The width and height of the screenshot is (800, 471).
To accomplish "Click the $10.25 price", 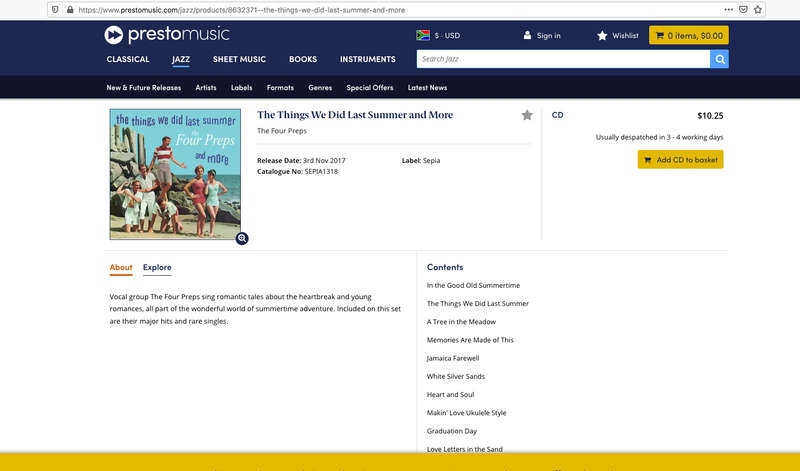I will [710, 116].
